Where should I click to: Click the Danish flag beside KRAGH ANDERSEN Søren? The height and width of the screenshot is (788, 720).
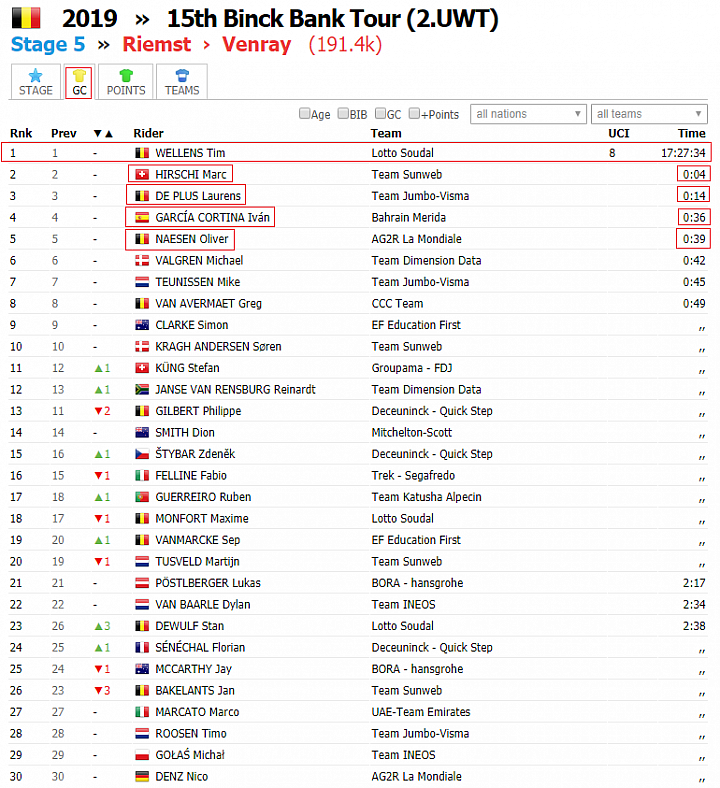click(x=142, y=346)
